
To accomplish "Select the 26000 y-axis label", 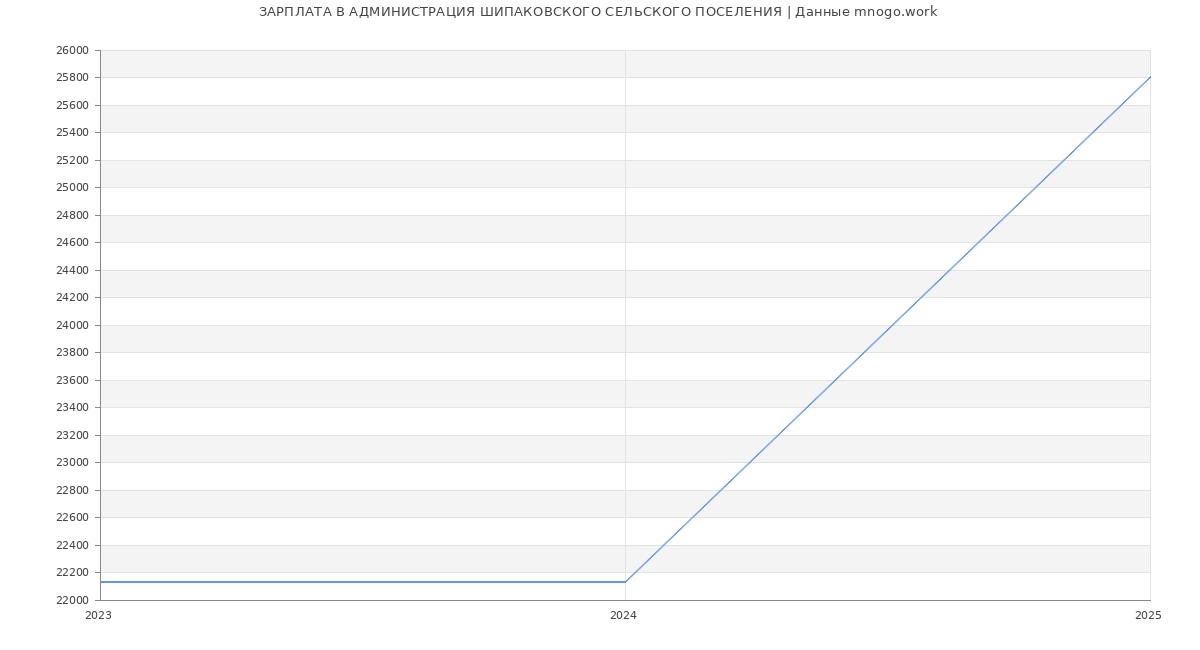I will click(72, 50).
